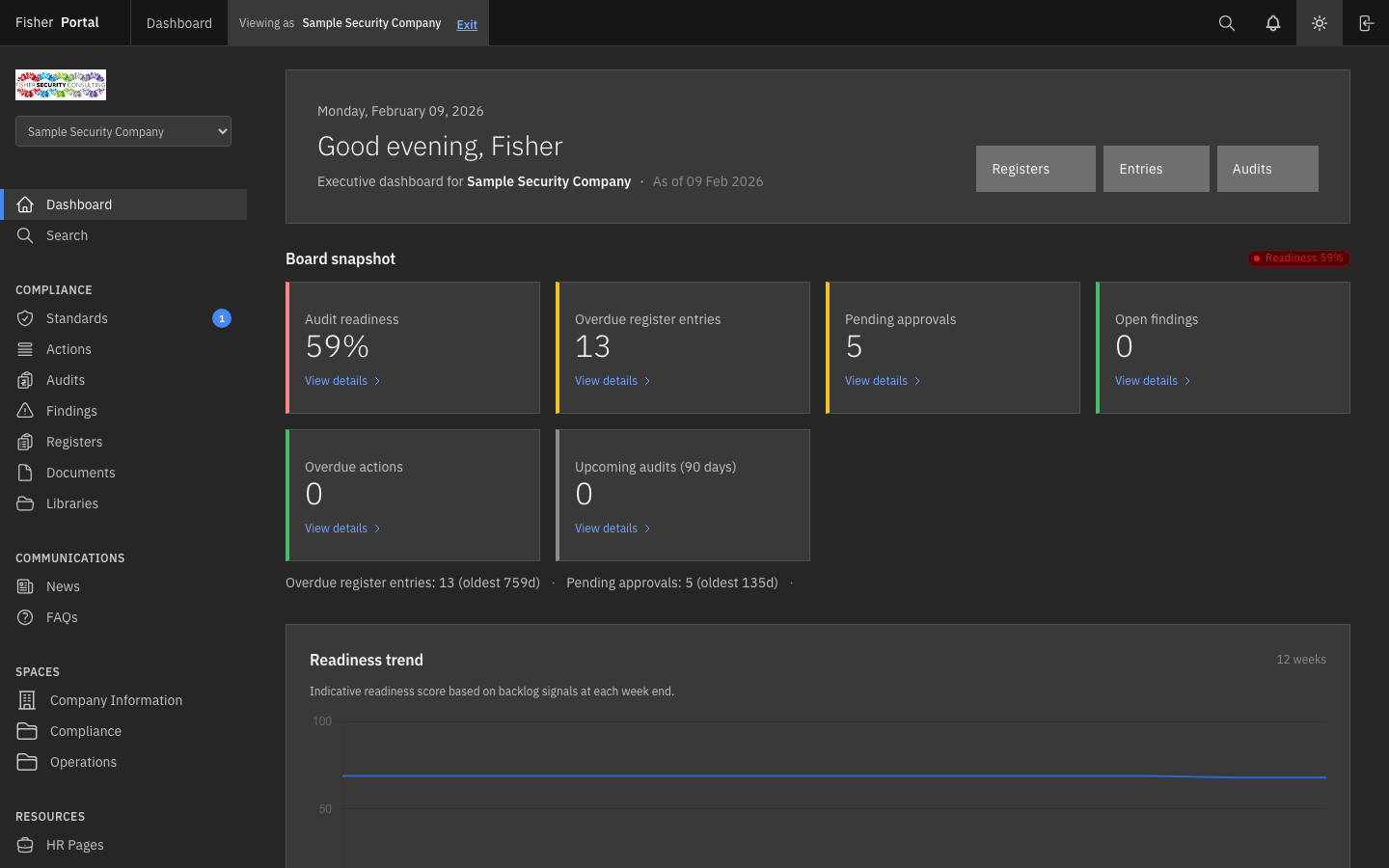
Task: Click the Documents page icon in sidebar
Action: pyautogui.click(x=25, y=473)
